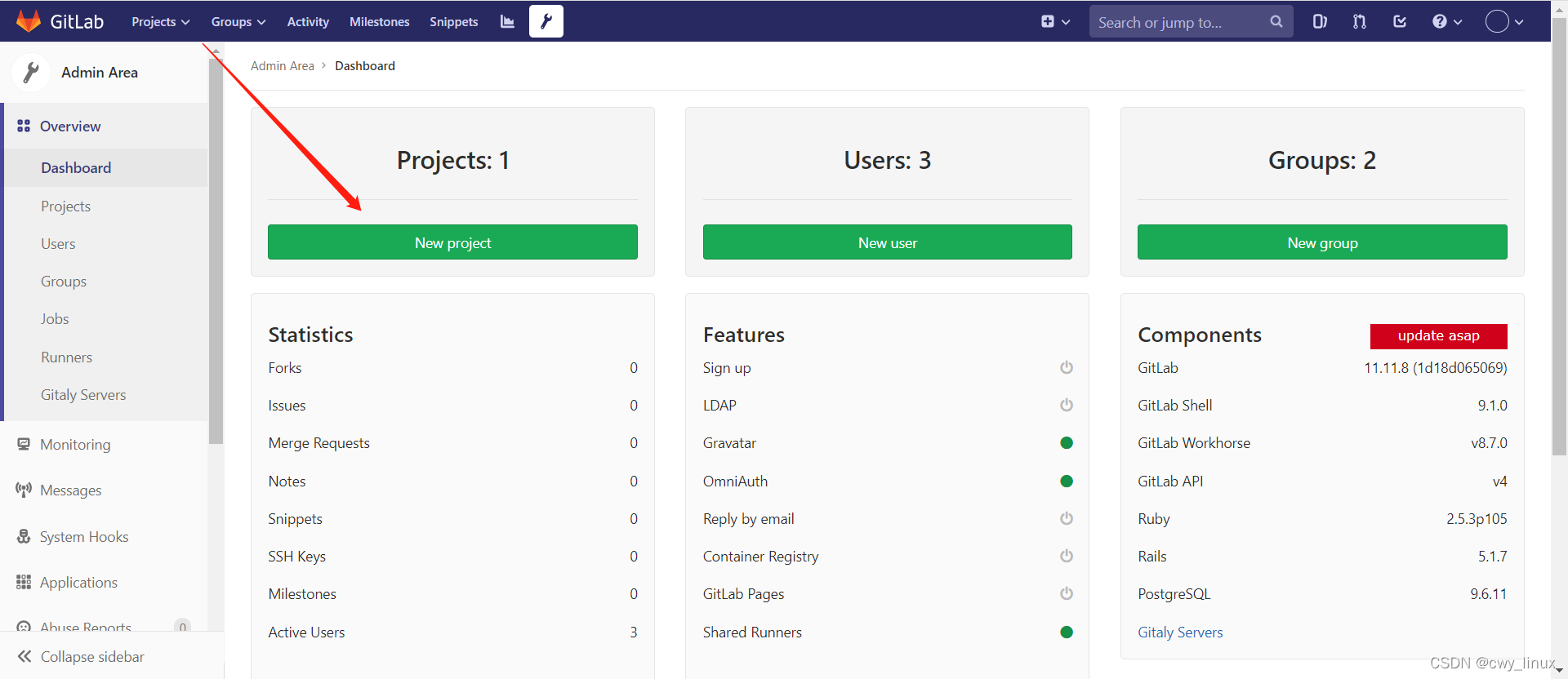Click the Projects: 1 heading

pyautogui.click(x=453, y=161)
